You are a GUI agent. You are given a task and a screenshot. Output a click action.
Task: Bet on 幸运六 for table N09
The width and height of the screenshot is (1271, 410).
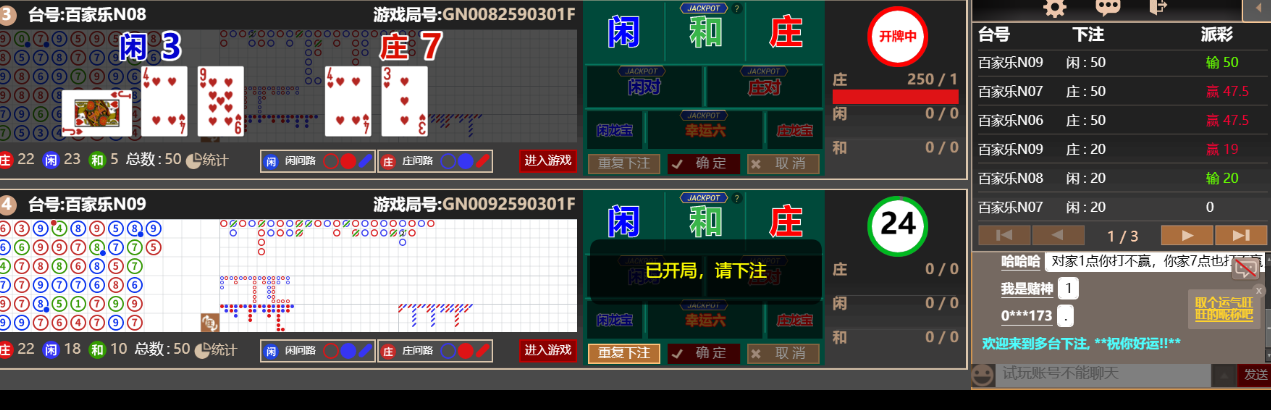(704, 320)
